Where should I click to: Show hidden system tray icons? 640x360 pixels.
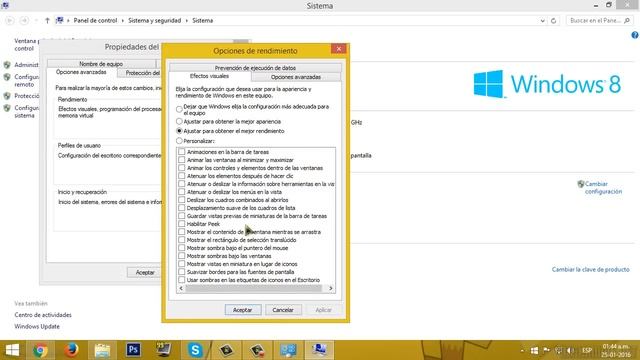click(522, 350)
